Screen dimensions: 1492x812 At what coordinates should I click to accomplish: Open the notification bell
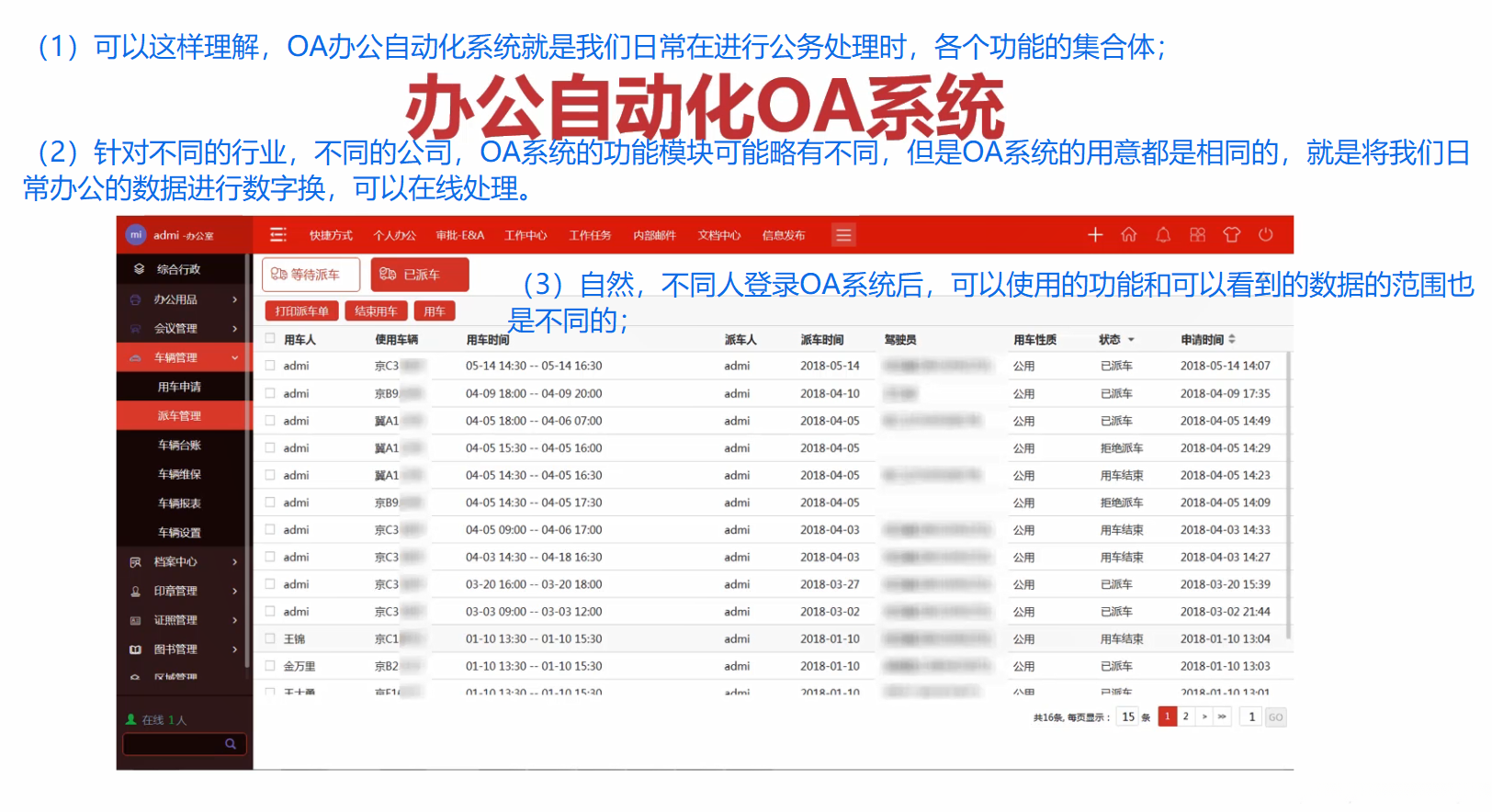pyautogui.click(x=1163, y=235)
